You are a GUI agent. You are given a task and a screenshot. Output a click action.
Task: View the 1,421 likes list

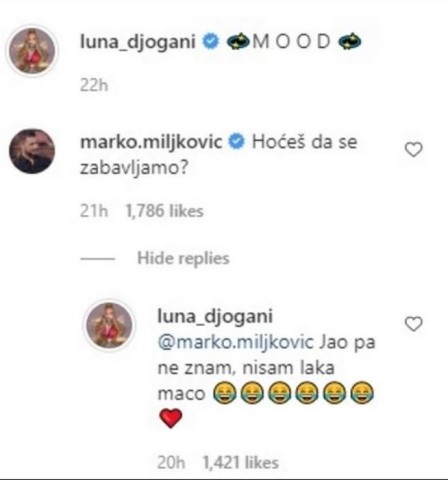pyautogui.click(x=241, y=463)
